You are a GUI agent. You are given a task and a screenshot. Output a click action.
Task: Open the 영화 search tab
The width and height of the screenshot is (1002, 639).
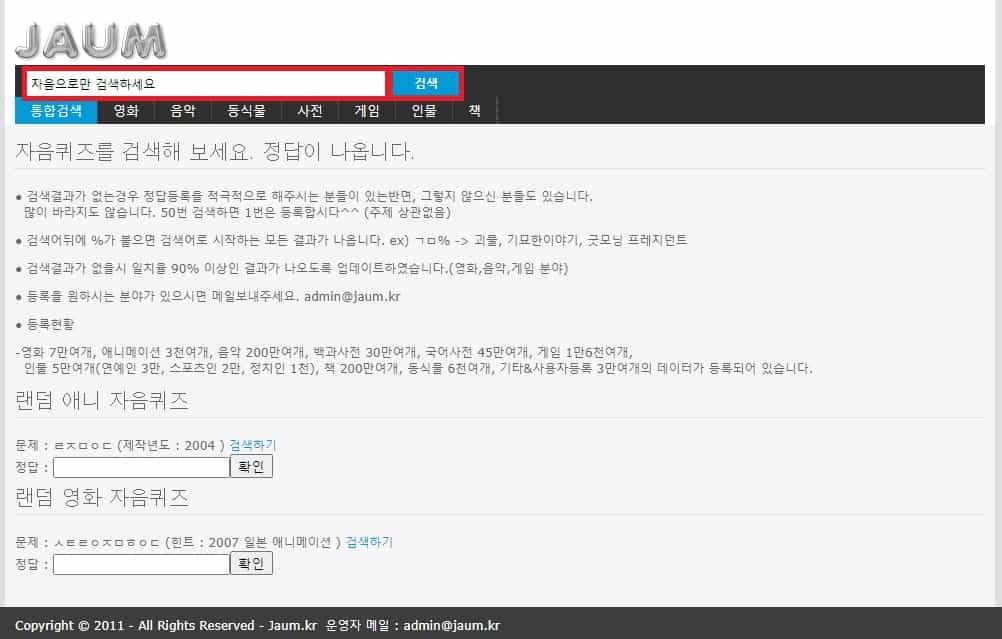124,111
